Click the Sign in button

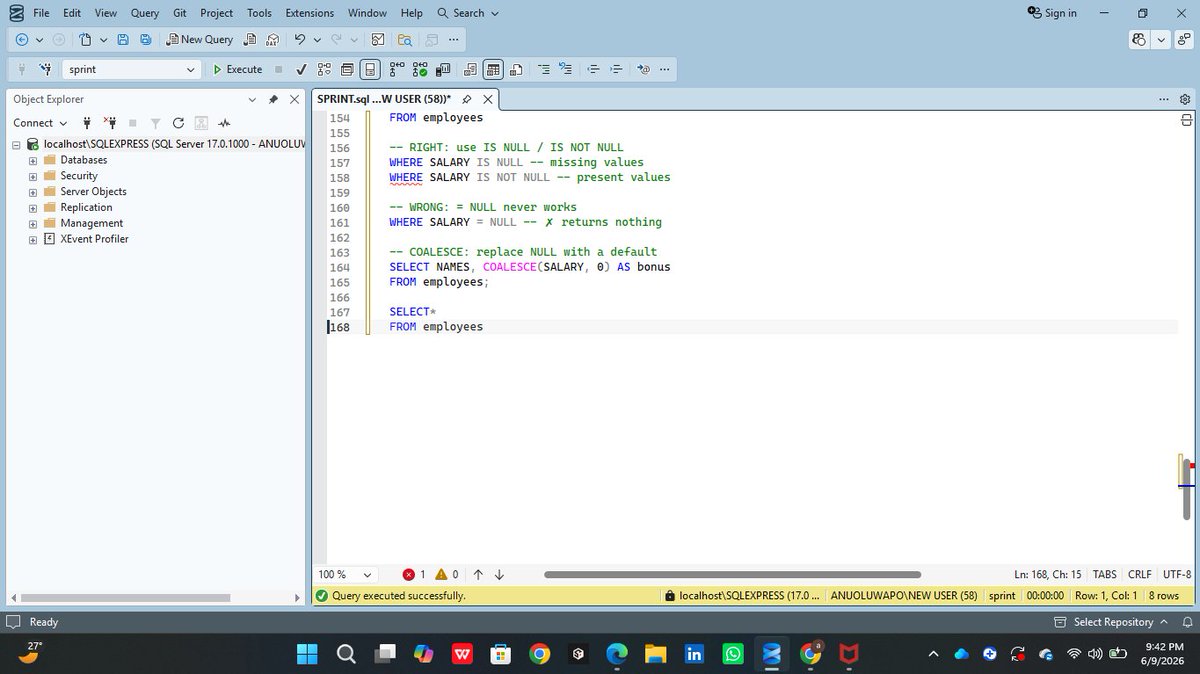[1052, 13]
